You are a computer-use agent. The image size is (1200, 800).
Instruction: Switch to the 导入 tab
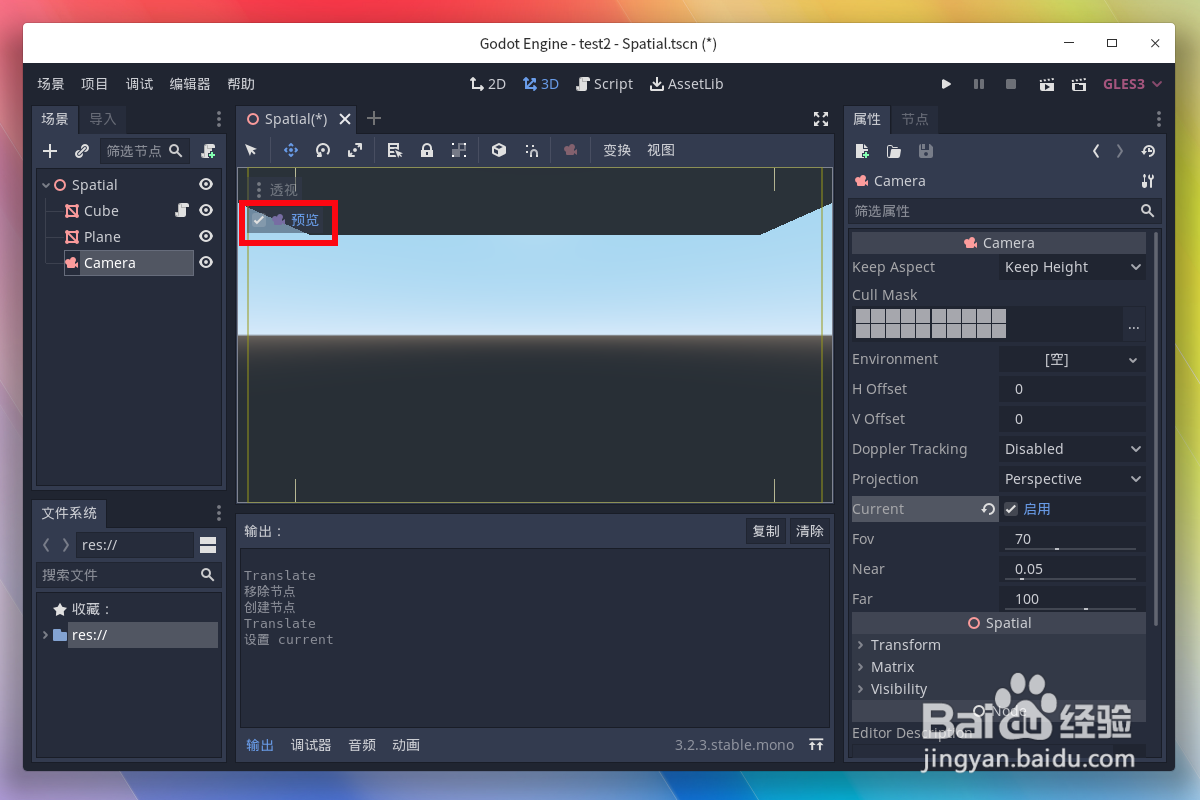(103, 119)
